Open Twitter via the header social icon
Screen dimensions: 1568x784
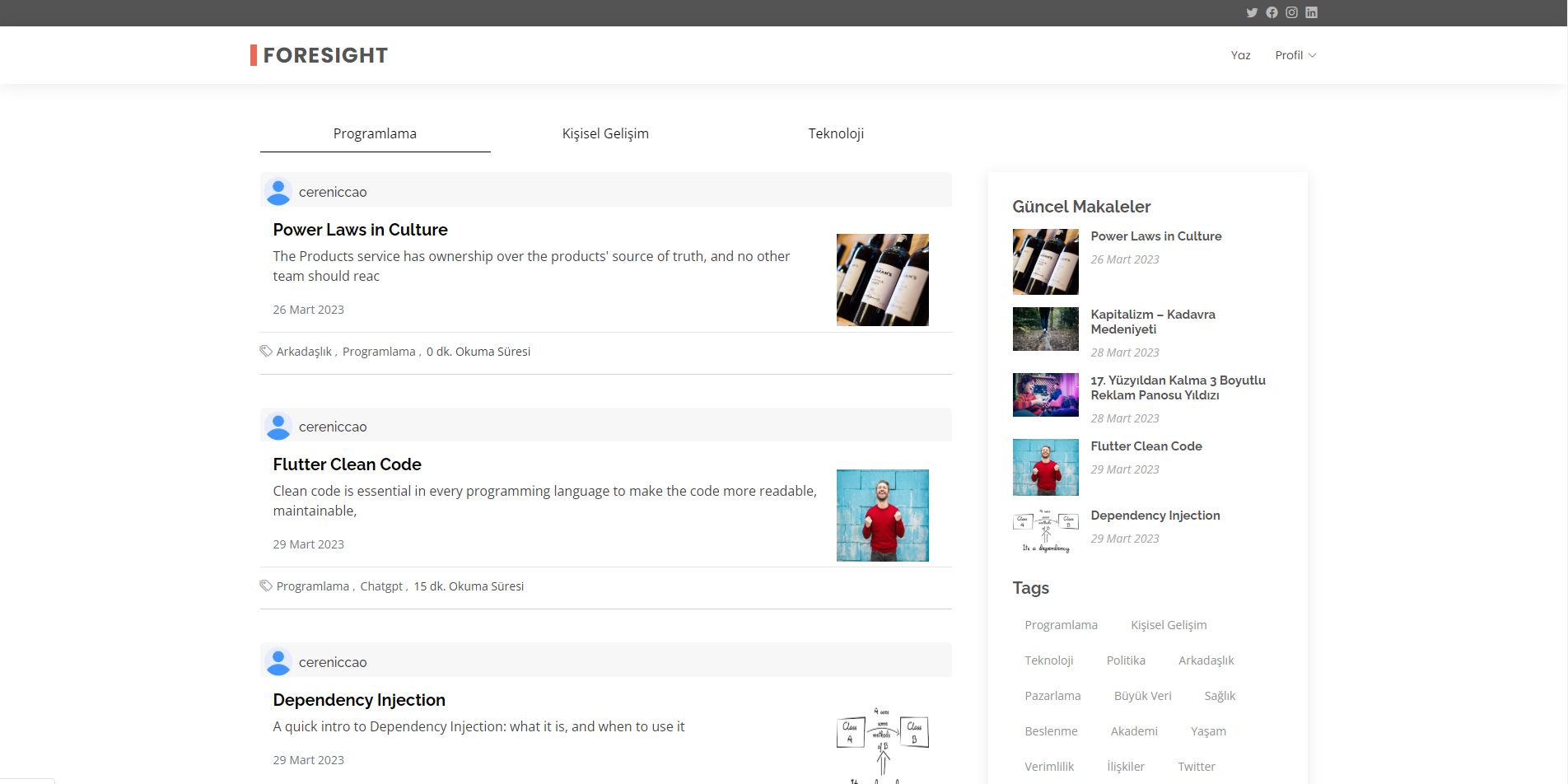pos(1251,12)
